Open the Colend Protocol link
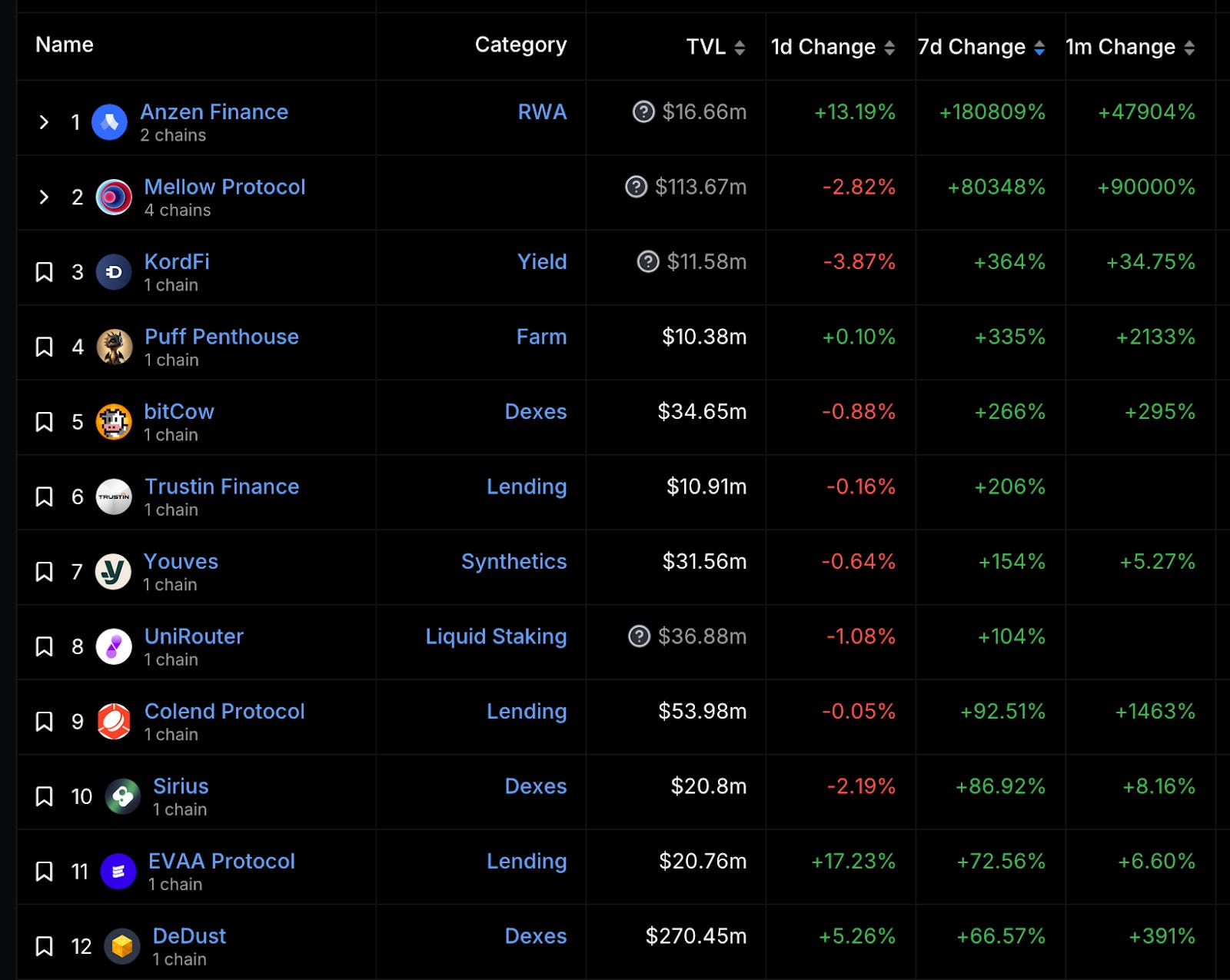The height and width of the screenshot is (980, 1230). [224, 712]
